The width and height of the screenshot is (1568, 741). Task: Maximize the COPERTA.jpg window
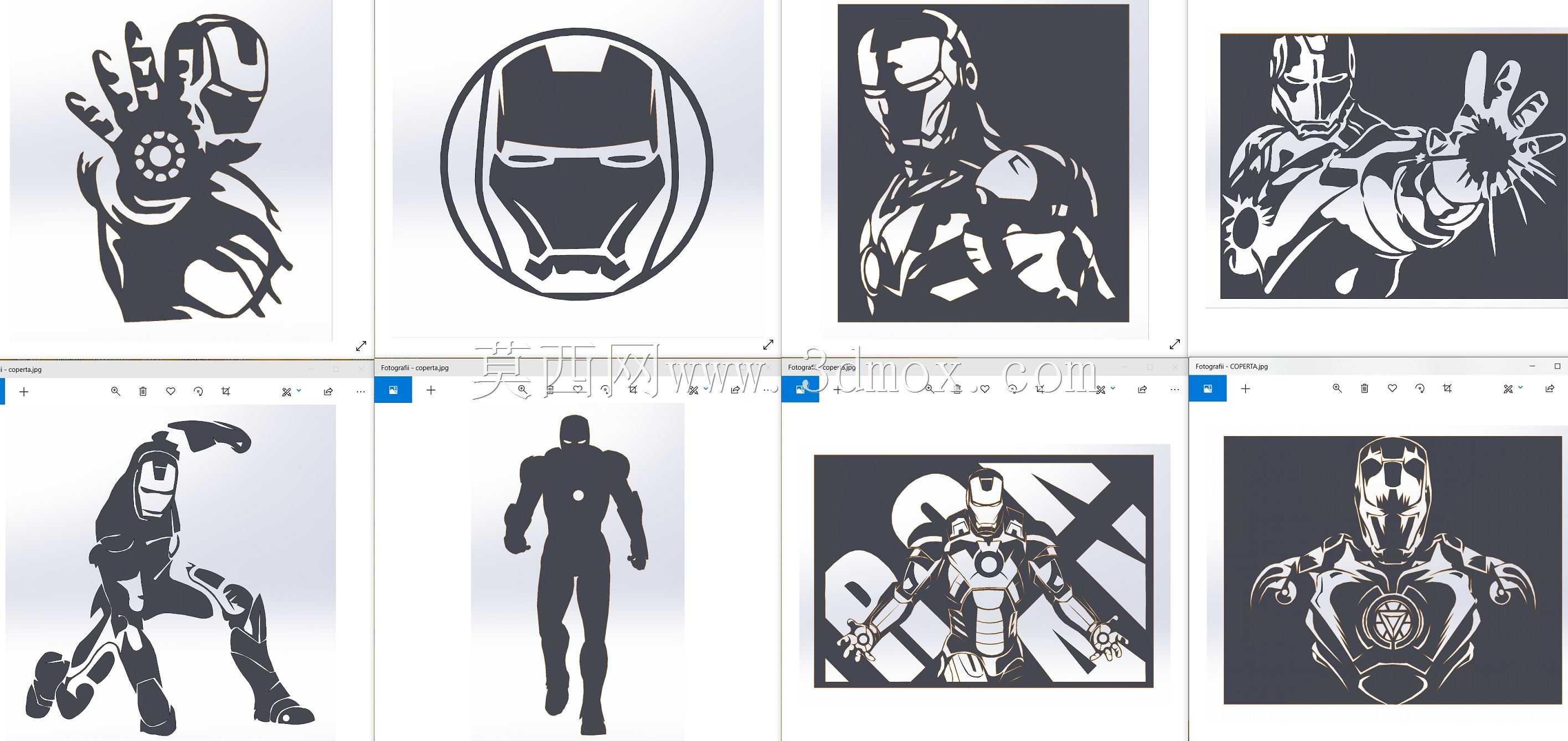(1557, 366)
